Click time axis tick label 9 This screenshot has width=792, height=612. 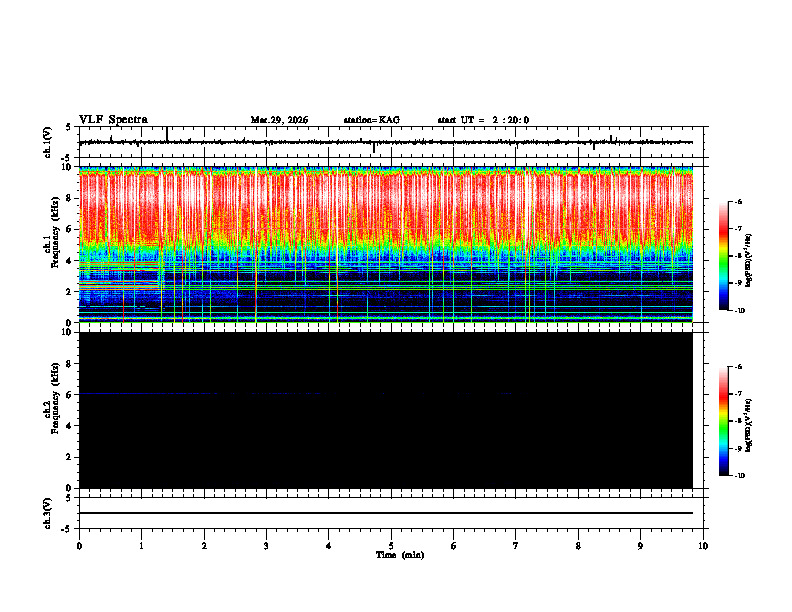(640, 546)
